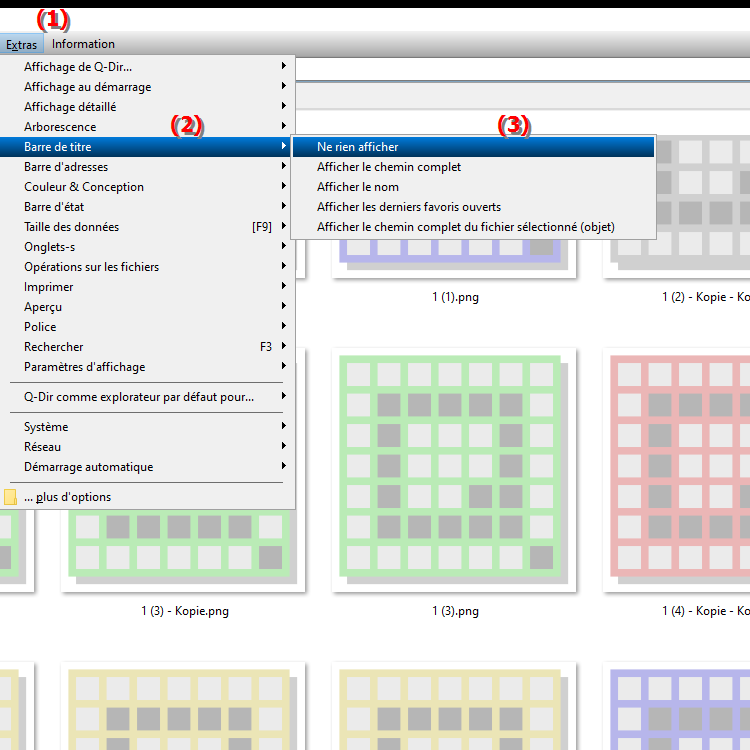Open Affichage de Q-Dir submenu

click(147, 66)
